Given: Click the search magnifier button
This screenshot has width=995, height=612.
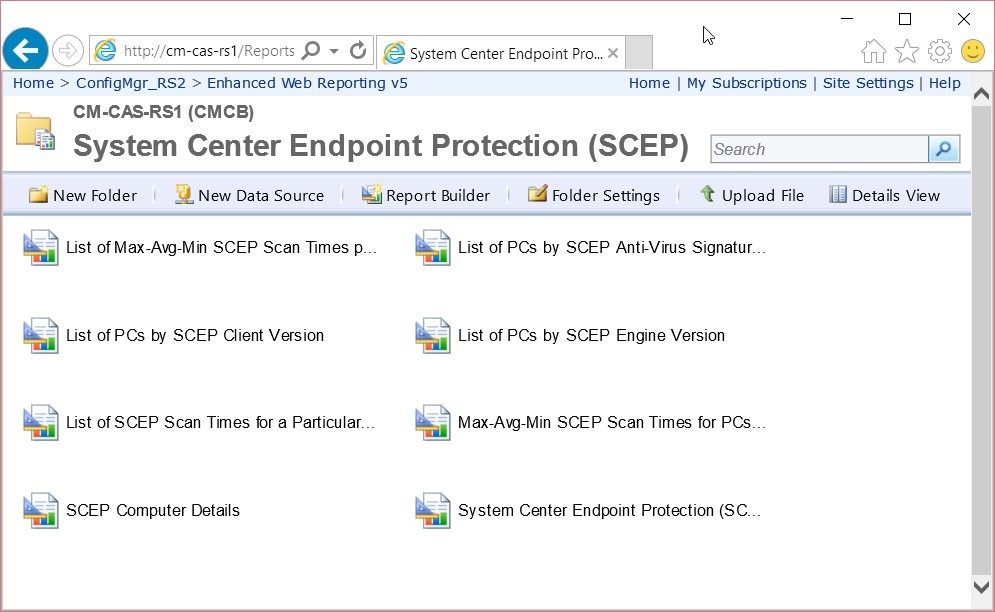Looking at the screenshot, I should [944, 149].
